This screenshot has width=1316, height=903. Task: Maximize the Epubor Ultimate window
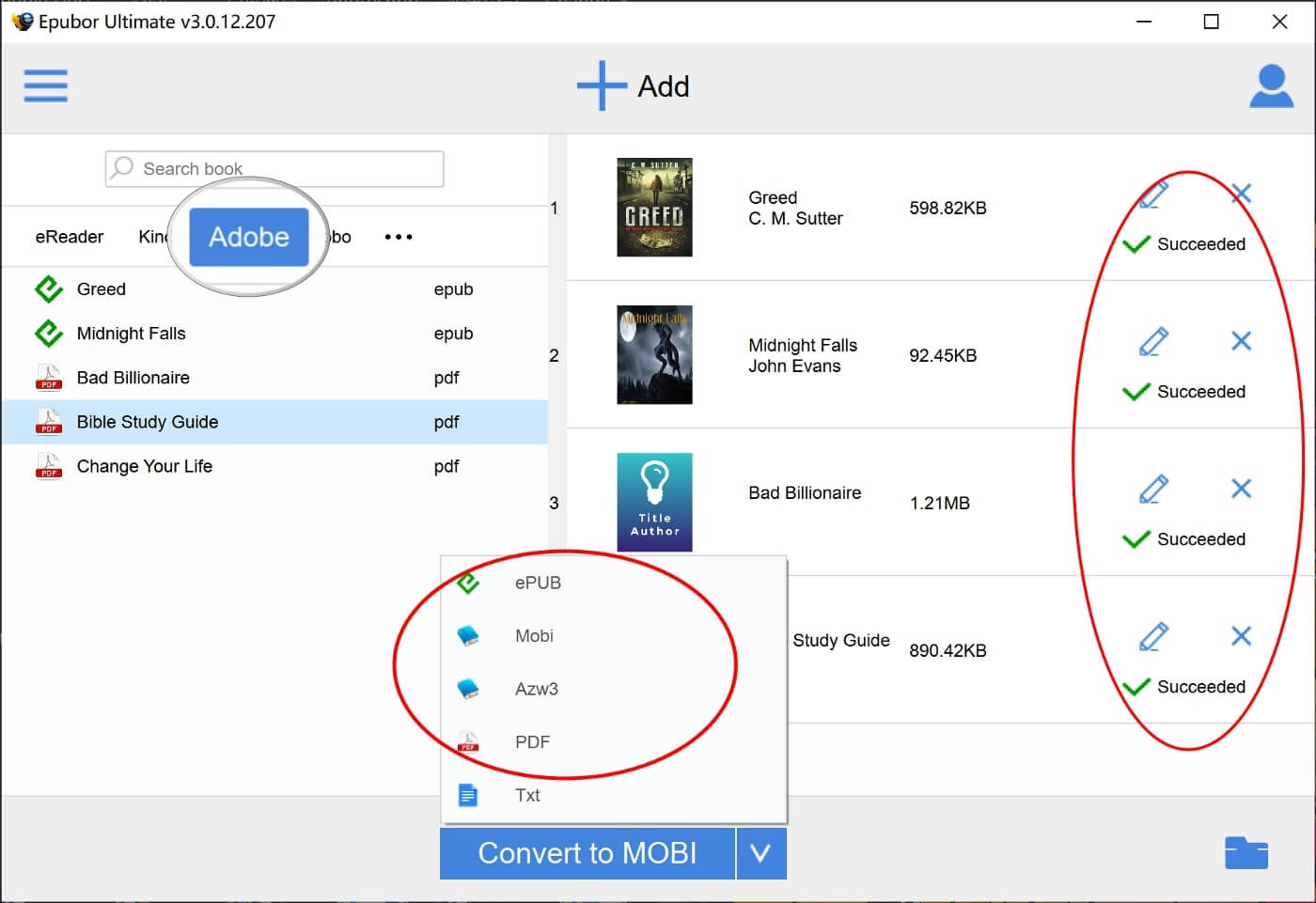1211,22
